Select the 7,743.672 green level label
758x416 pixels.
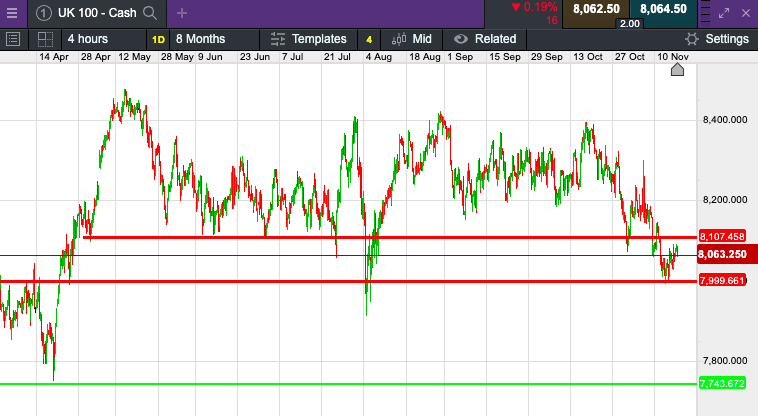(x=722, y=384)
